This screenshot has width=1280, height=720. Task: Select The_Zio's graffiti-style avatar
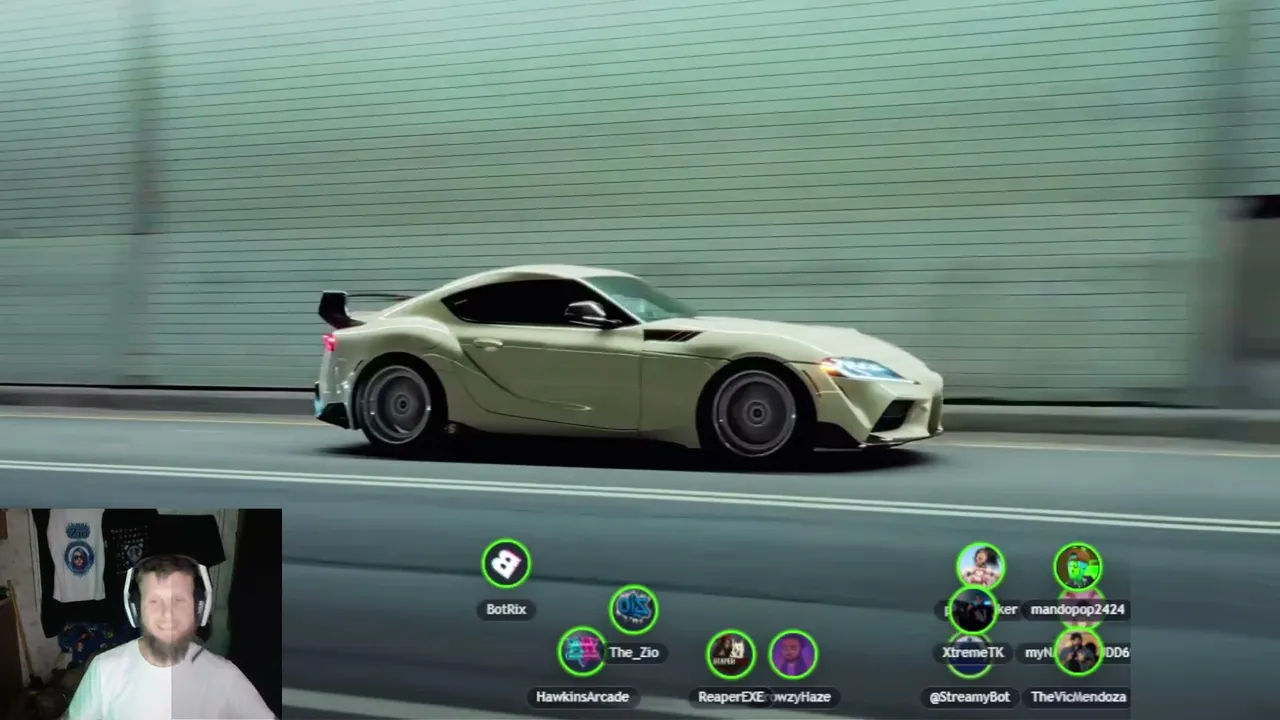633,609
